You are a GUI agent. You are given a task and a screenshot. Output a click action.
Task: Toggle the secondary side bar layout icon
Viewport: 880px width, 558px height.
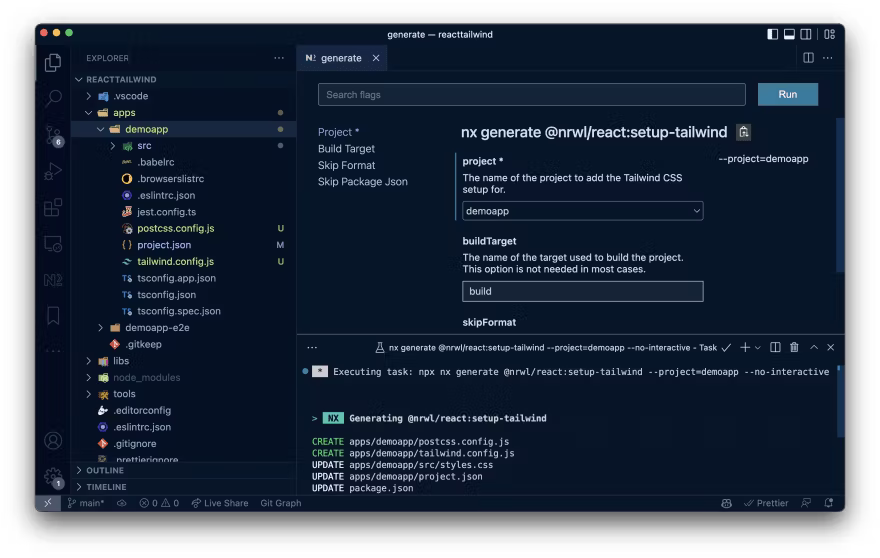[805, 34]
